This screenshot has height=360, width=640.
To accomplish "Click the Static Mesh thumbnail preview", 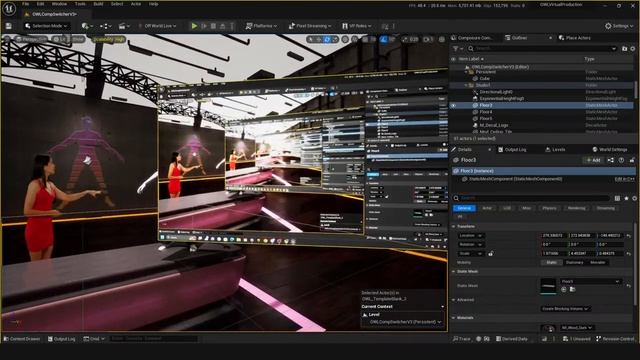I will click(x=548, y=286).
